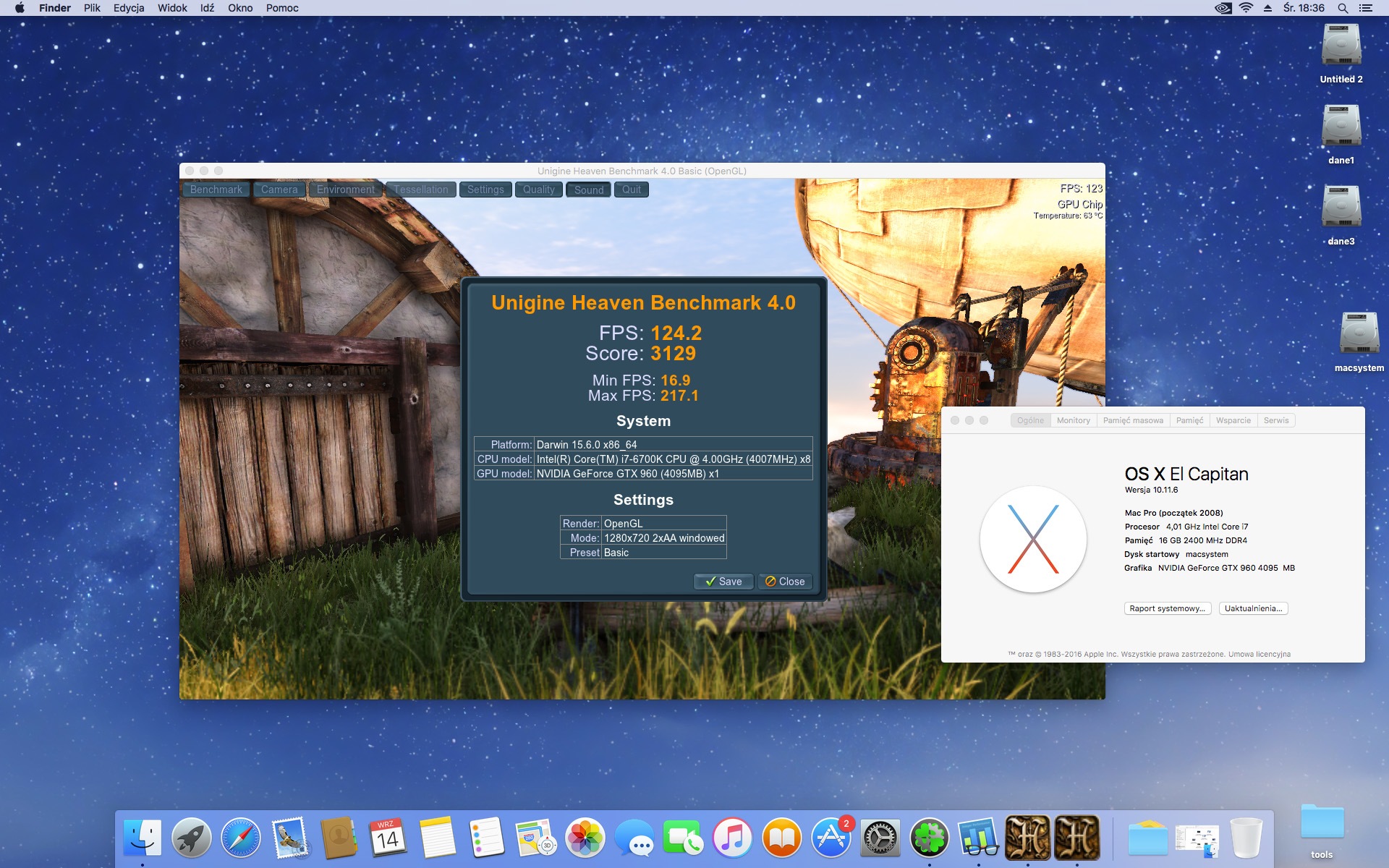Open the macsystem drive icon

(x=1359, y=334)
